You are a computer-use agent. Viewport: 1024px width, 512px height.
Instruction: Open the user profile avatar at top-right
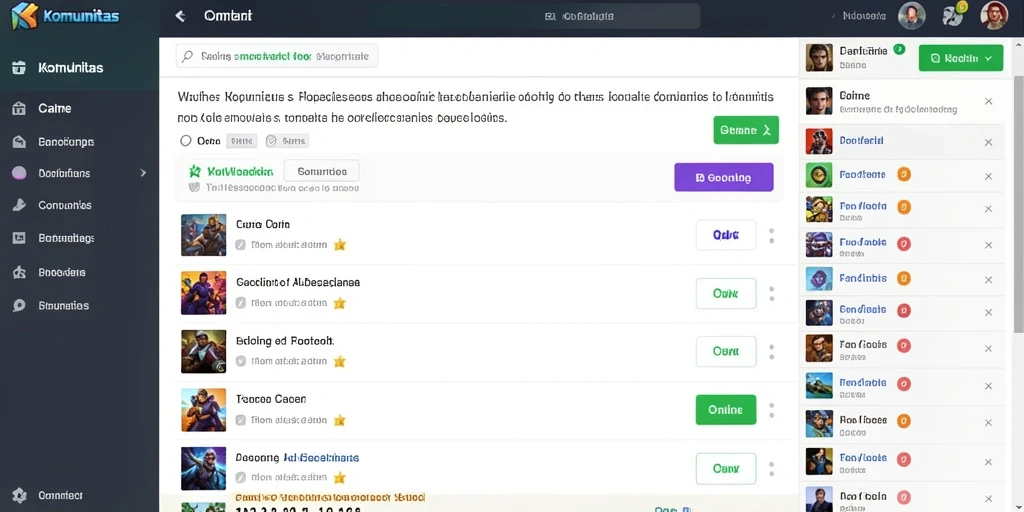[994, 15]
